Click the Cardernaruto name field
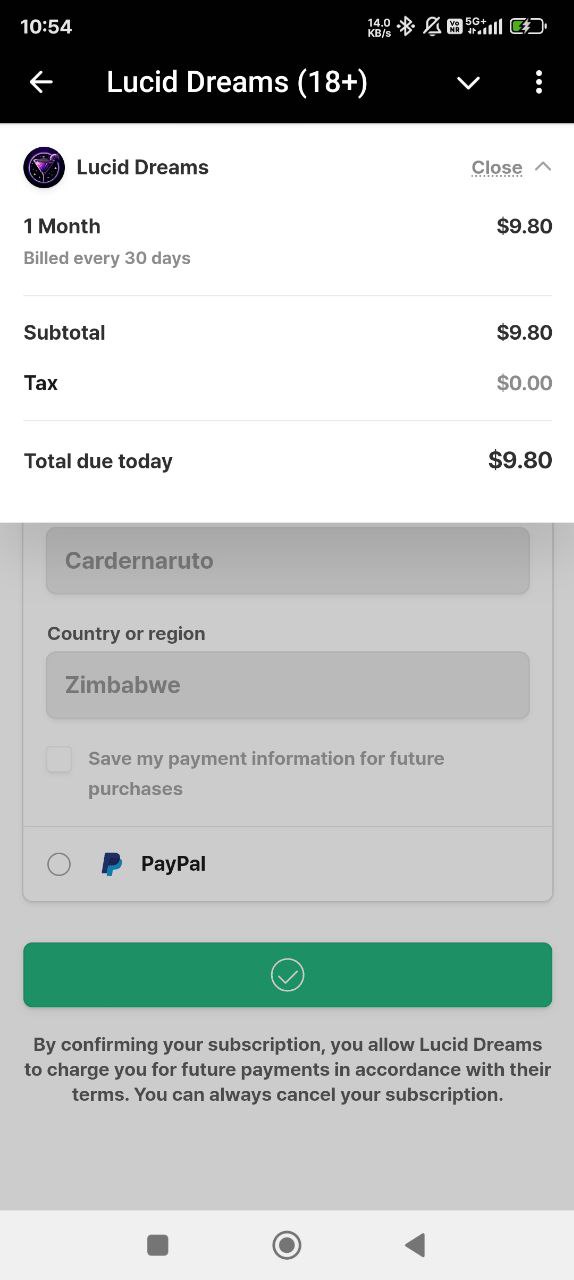574x1280 pixels. tap(288, 560)
